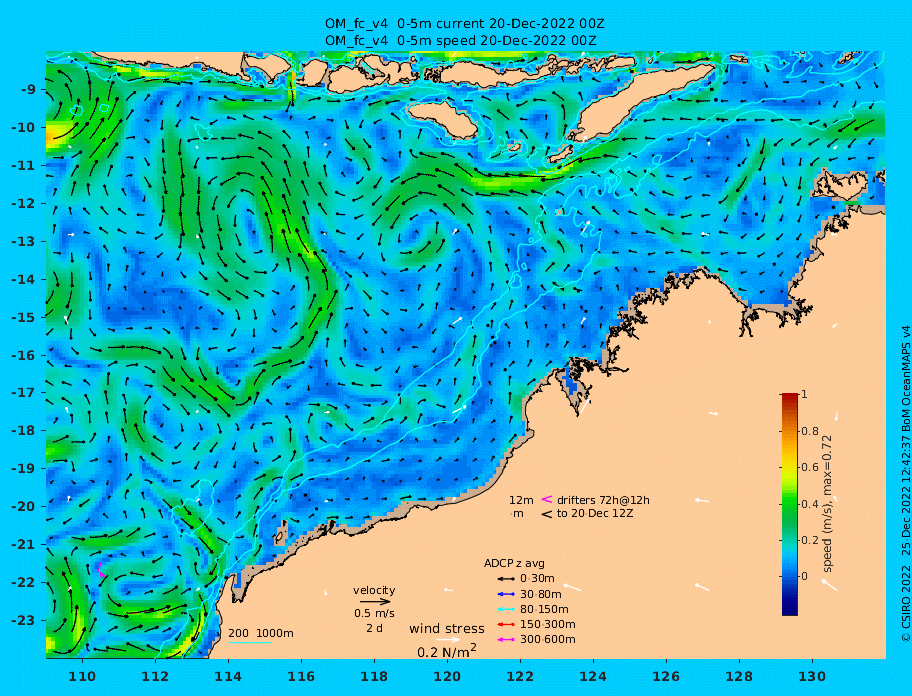Screen dimensions: 912x696
Task: Click the '0.2 N/m2' wind stress value
Action: point(447,651)
